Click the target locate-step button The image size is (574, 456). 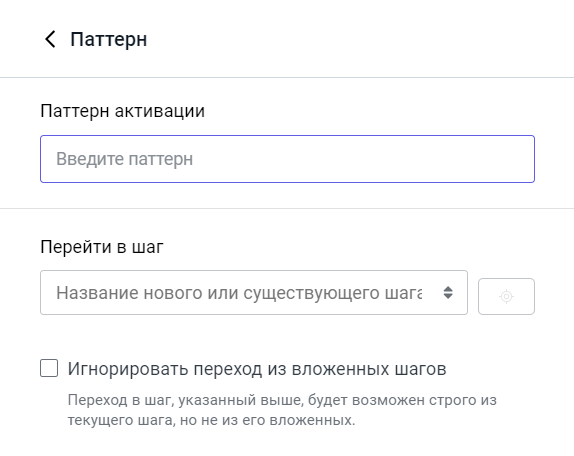(x=506, y=296)
